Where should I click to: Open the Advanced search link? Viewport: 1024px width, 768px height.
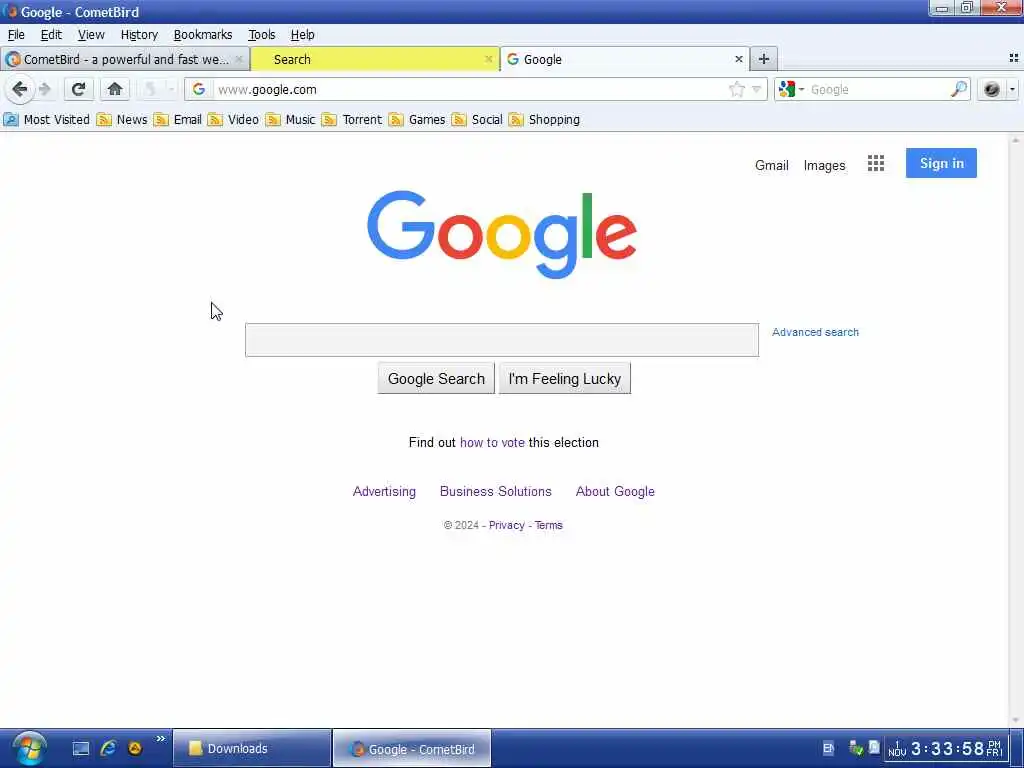pyautogui.click(x=815, y=332)
